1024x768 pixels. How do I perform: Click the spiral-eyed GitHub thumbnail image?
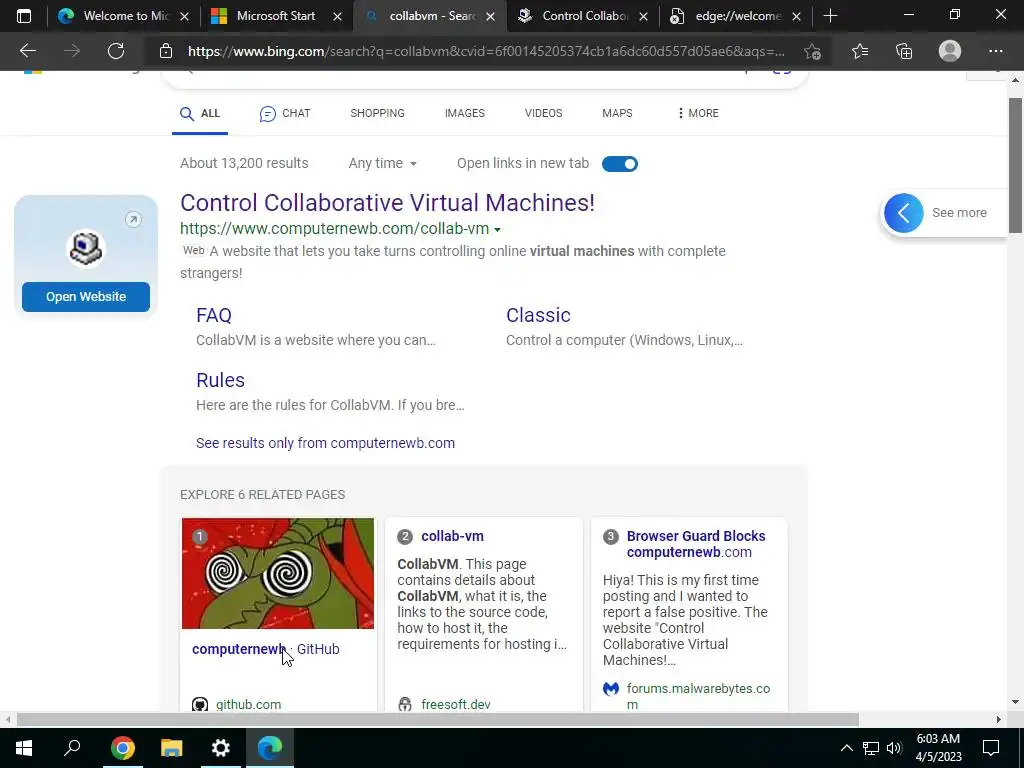point(278,573)
